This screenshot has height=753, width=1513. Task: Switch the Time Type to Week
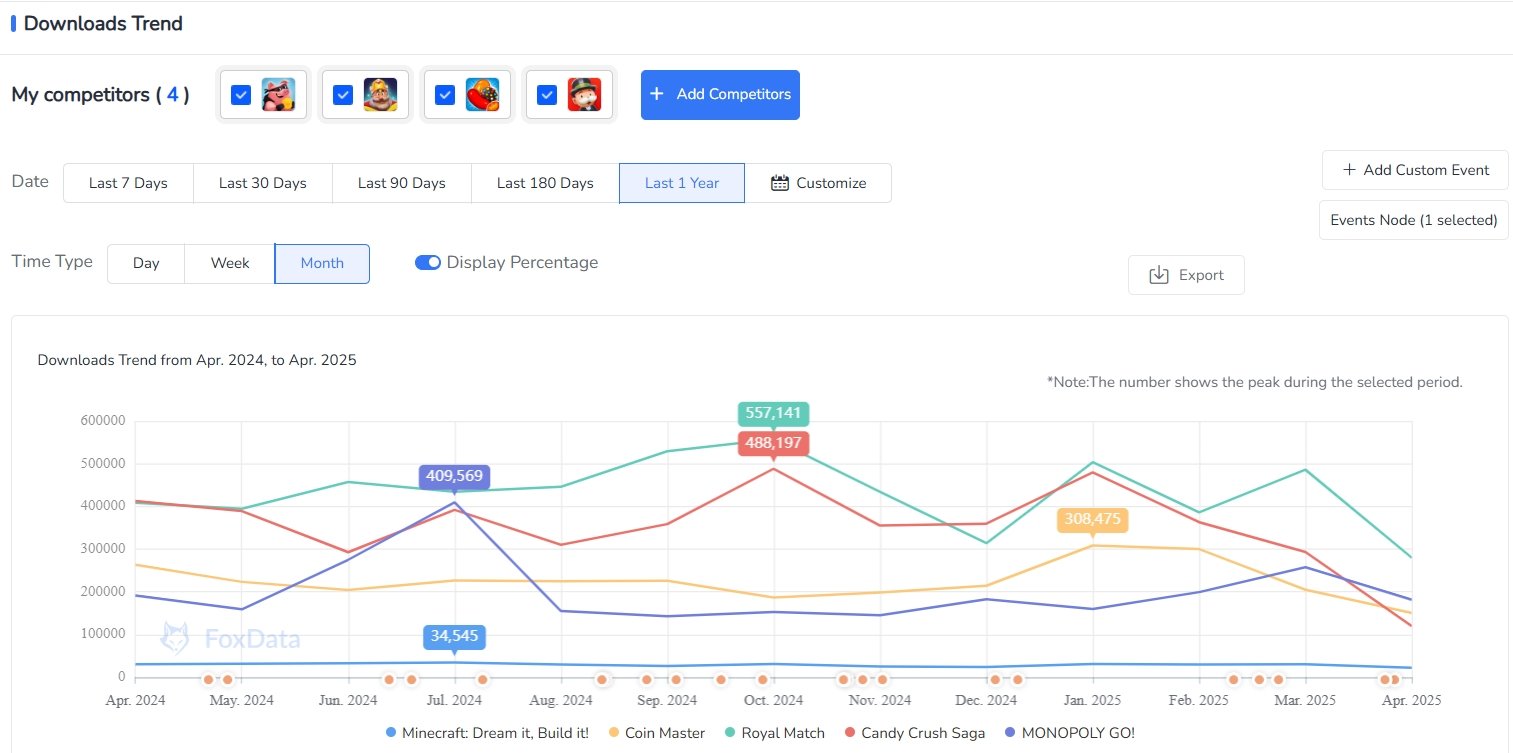[229, 263]
